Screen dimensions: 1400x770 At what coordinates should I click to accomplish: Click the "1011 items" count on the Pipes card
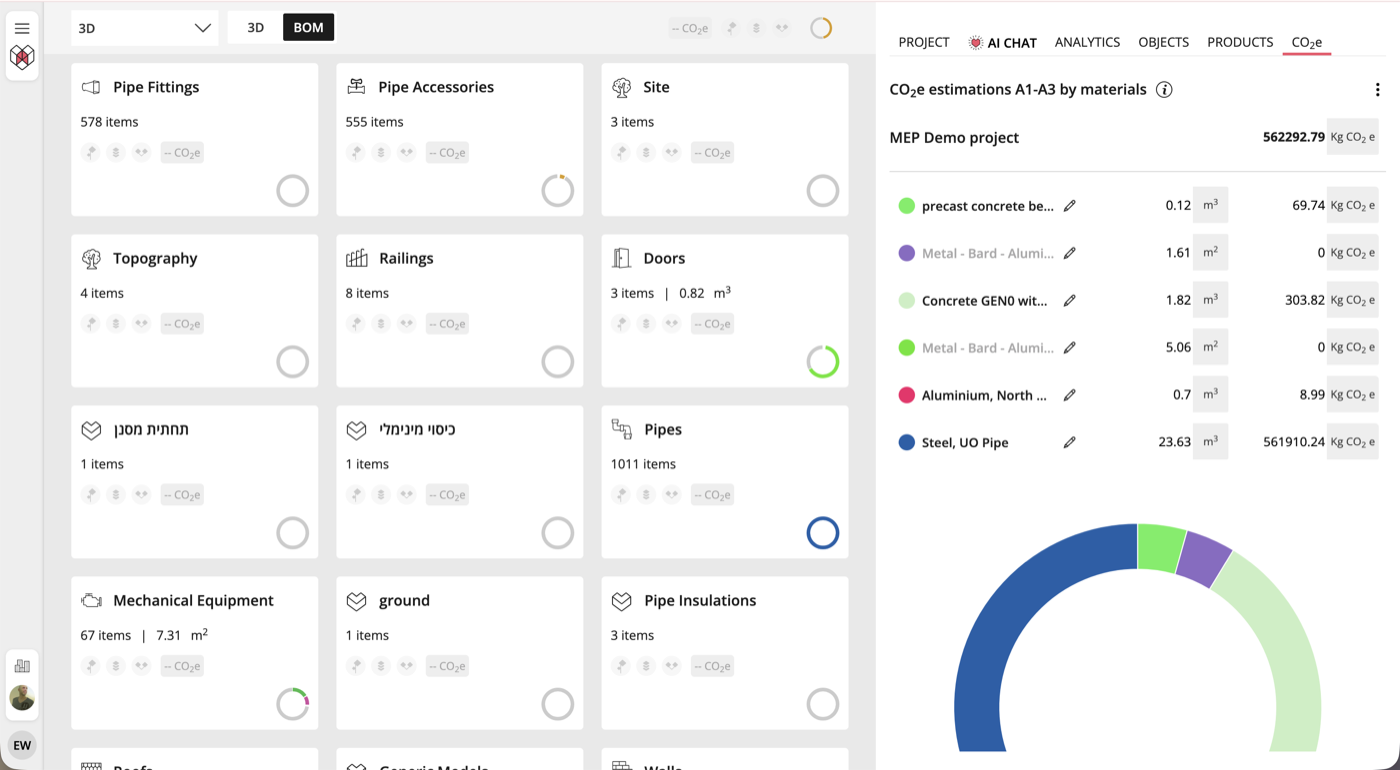(x=643, y=464)
